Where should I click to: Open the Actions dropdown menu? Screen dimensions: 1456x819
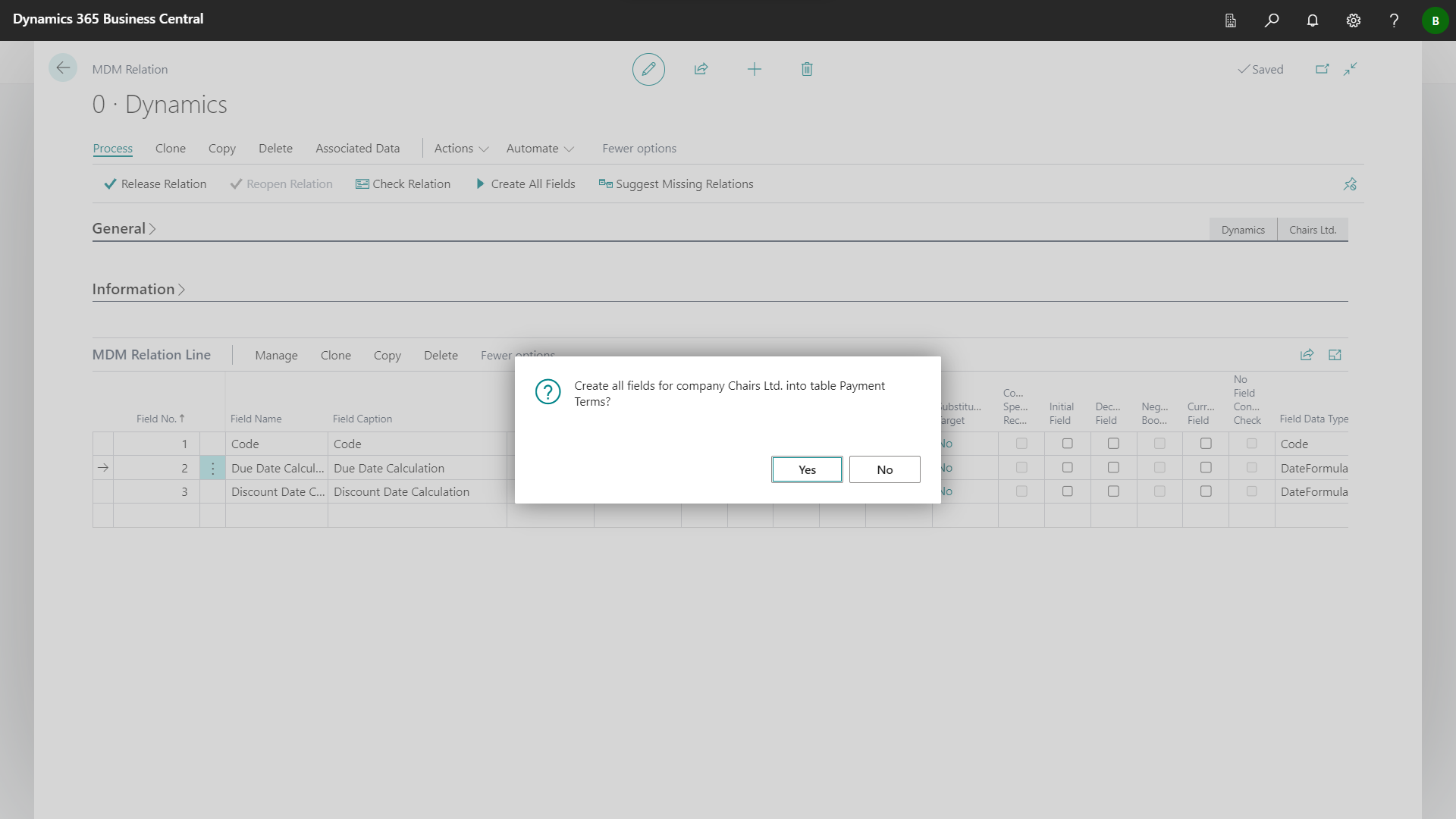pyautogui.click(x=461, y=149)
